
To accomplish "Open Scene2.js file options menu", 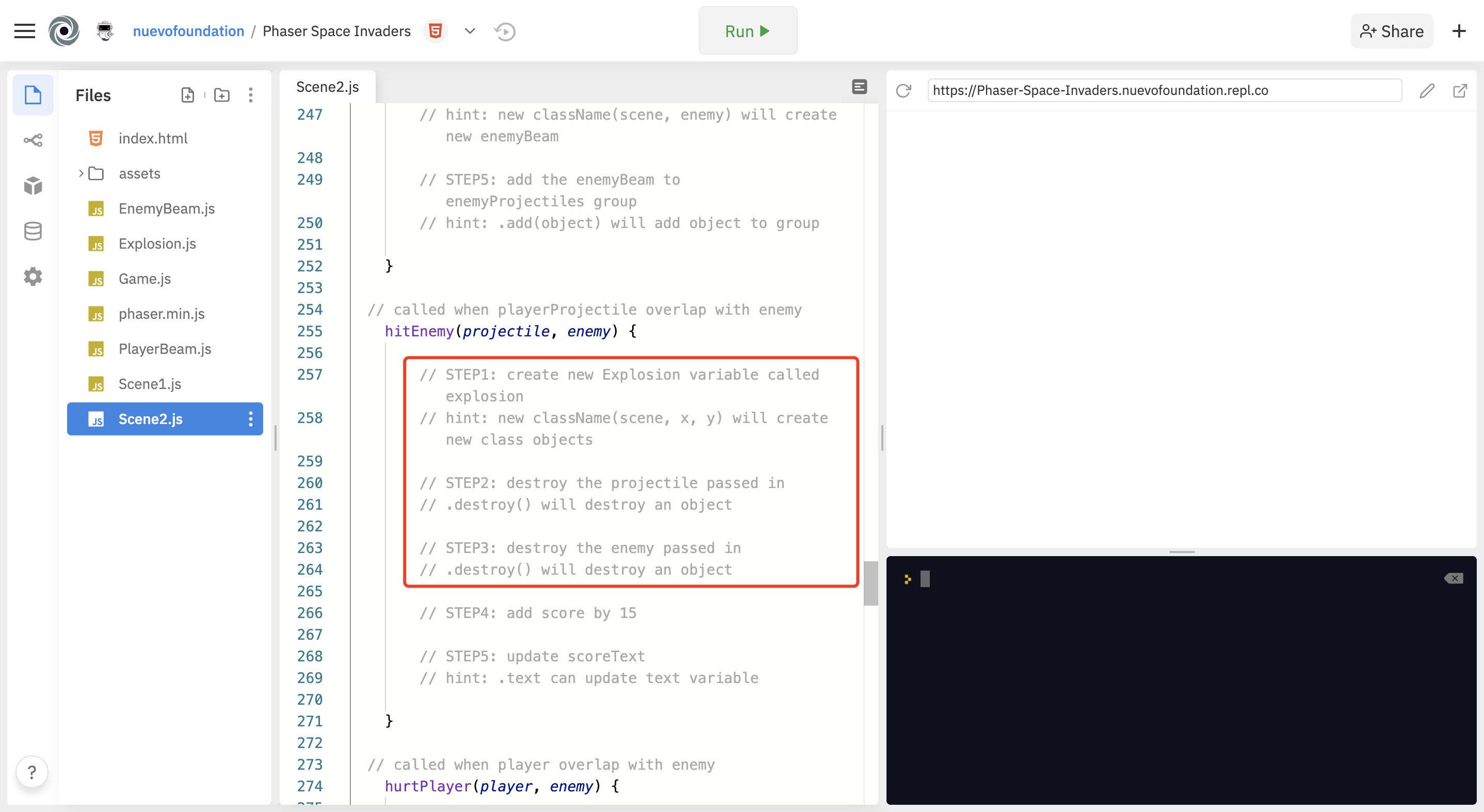I will click(251, 419).
